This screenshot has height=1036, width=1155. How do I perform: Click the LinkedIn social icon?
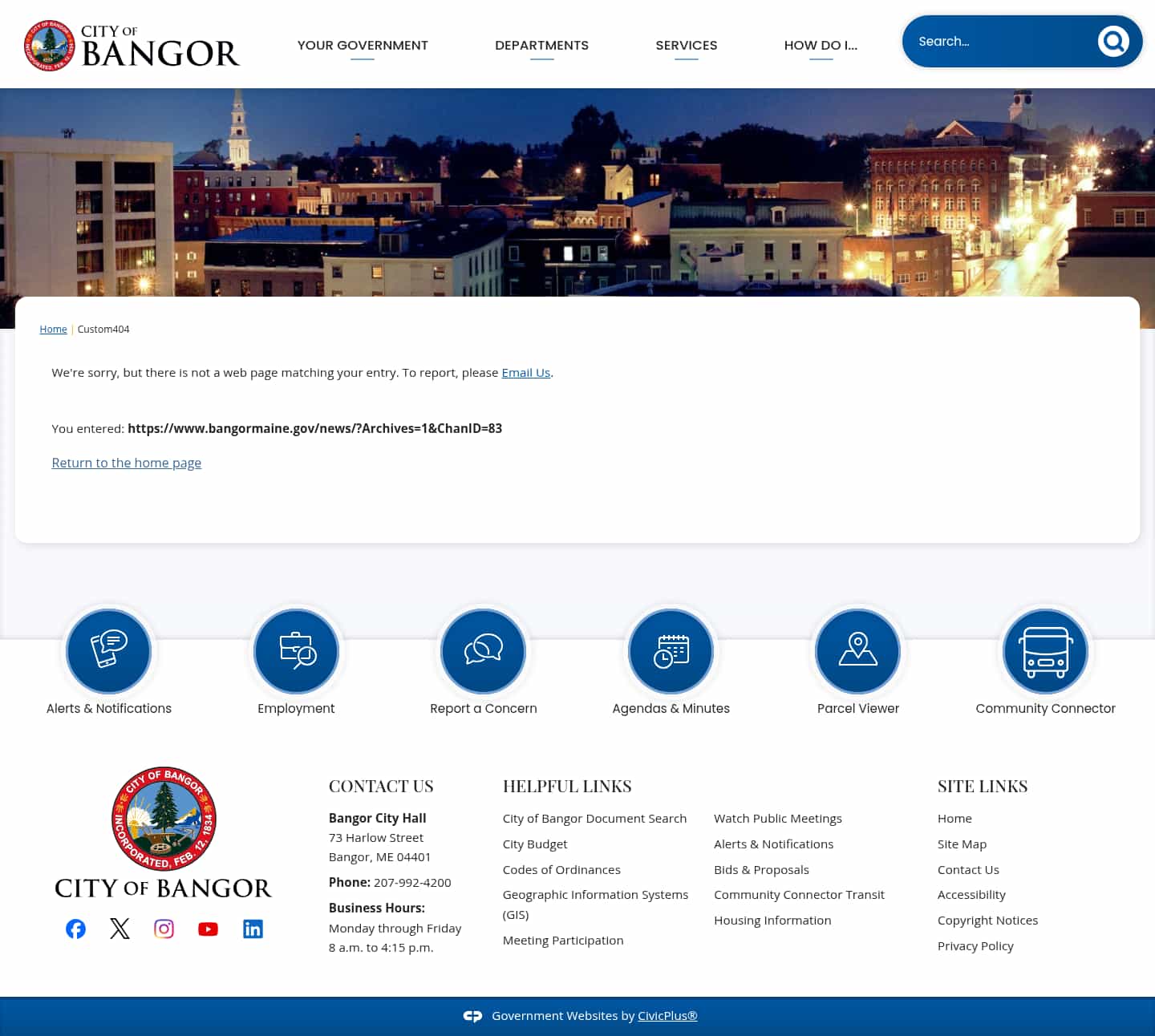click(253, 929)
